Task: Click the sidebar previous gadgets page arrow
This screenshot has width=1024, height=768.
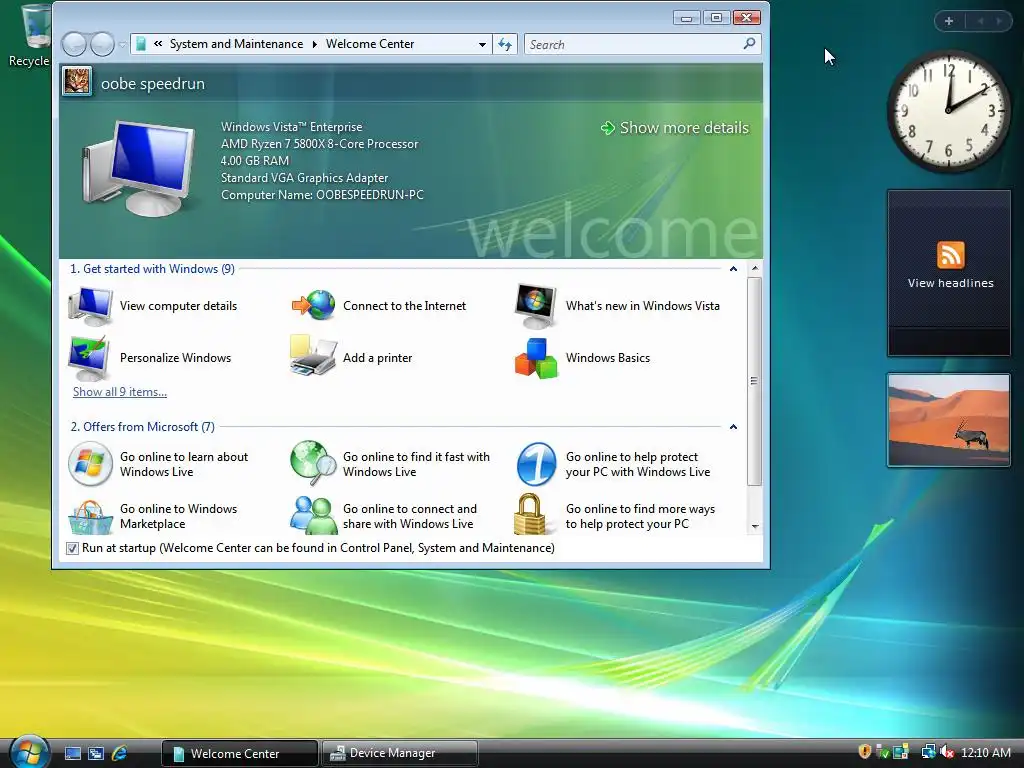Action: (x=980, y=21)
